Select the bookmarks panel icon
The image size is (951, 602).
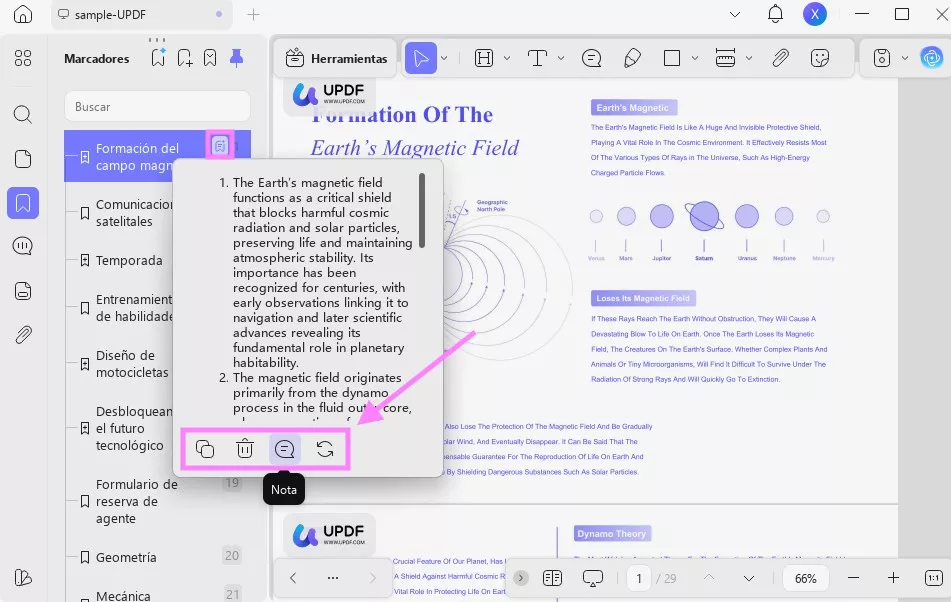click(23, 202)
